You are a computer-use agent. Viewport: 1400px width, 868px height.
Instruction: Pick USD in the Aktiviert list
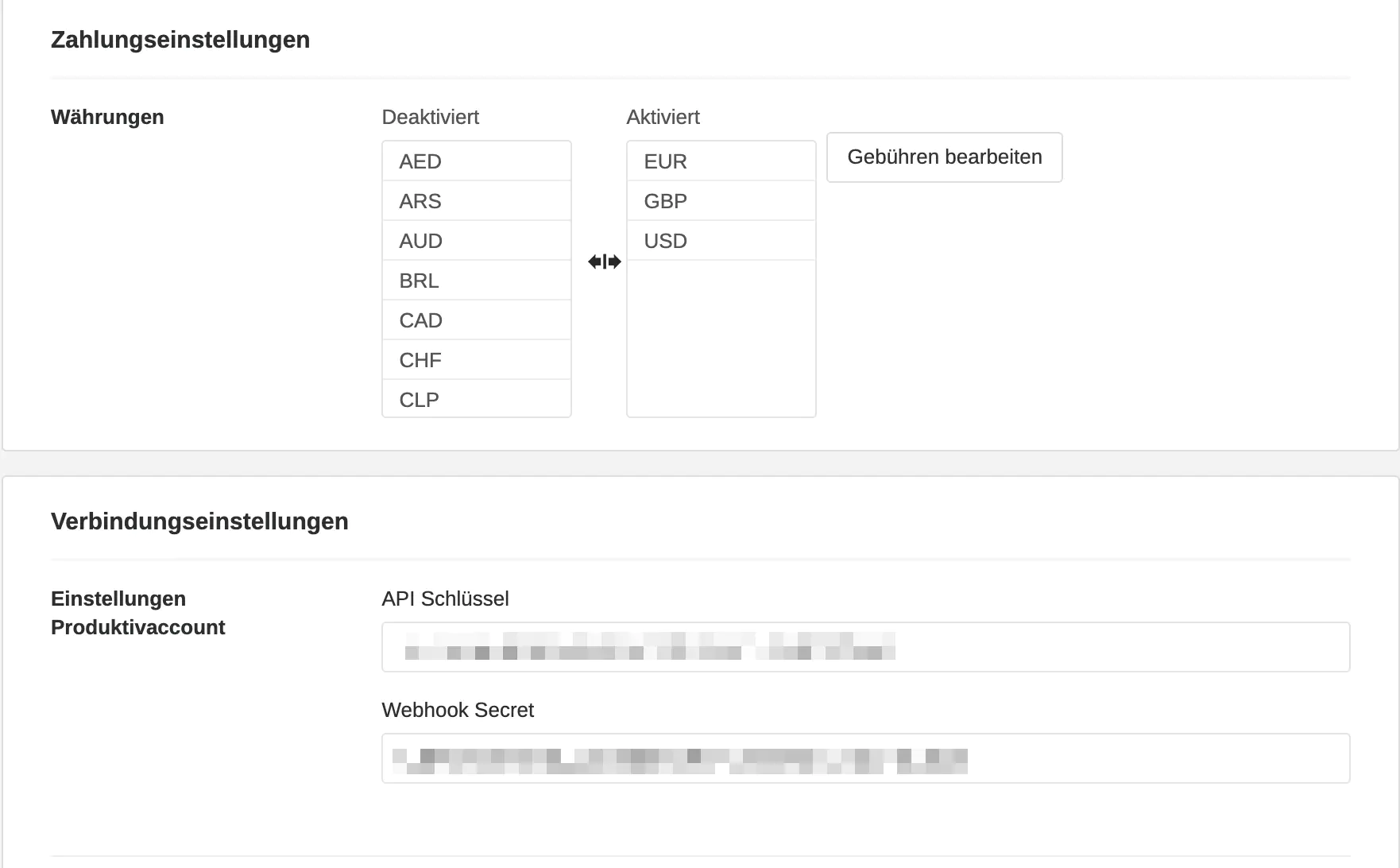tap(721, 241)
